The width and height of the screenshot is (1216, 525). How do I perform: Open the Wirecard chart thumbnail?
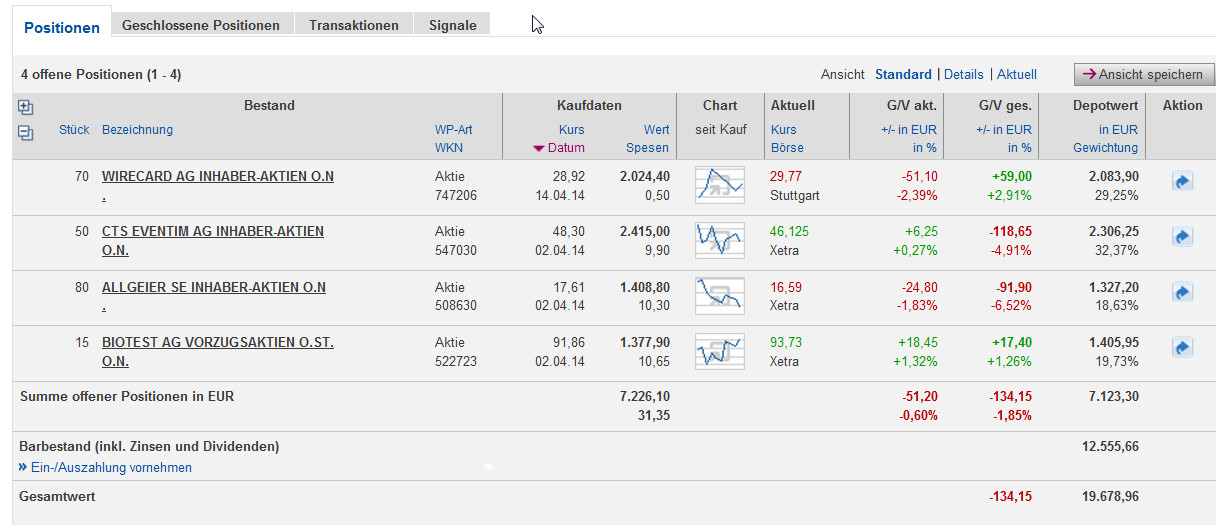point(720,185)
